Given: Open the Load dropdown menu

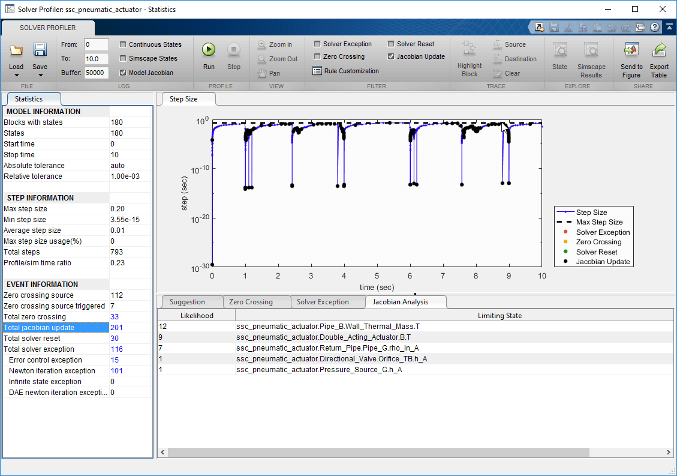Looking at the screenshot, I should click(17, 76).
